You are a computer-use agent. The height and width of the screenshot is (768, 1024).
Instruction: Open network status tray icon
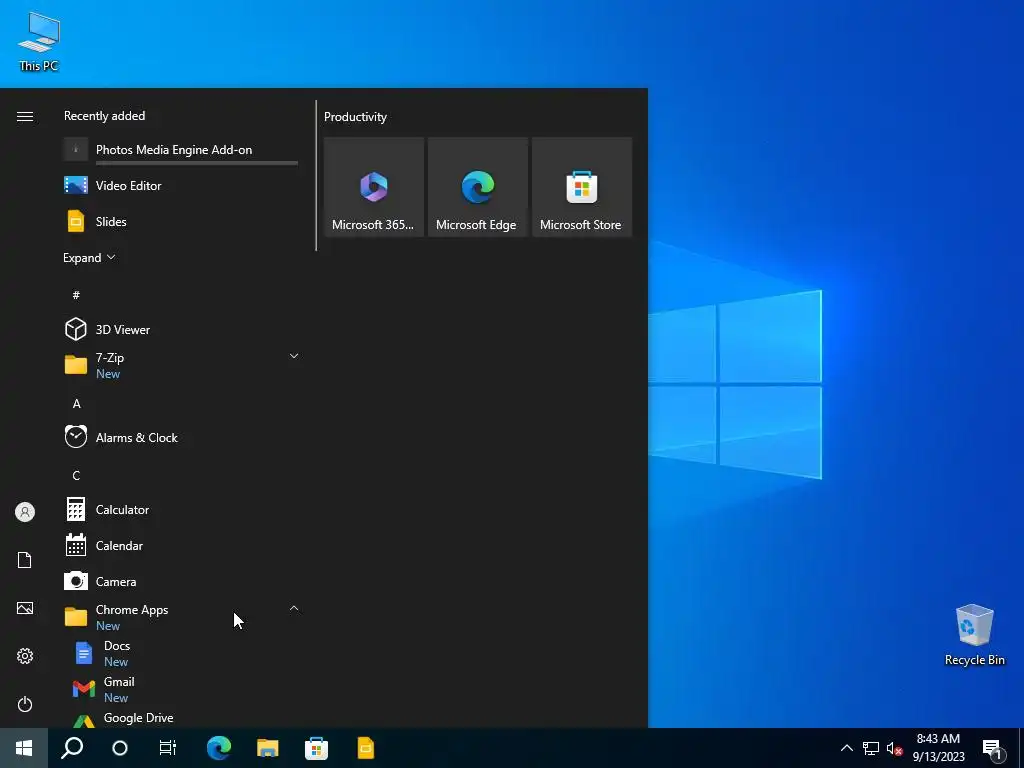871,748
